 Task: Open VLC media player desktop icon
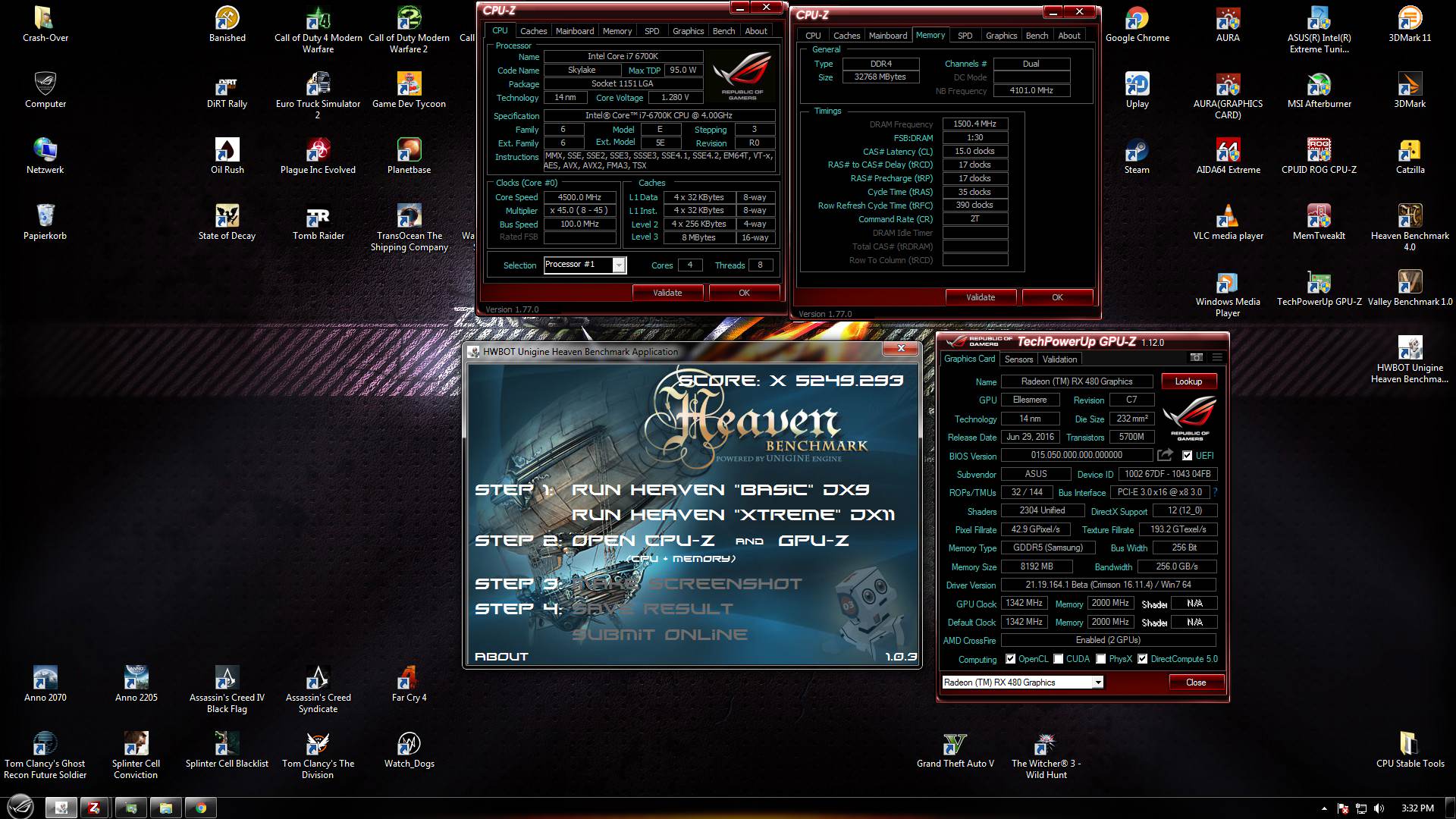(1228, 223)
